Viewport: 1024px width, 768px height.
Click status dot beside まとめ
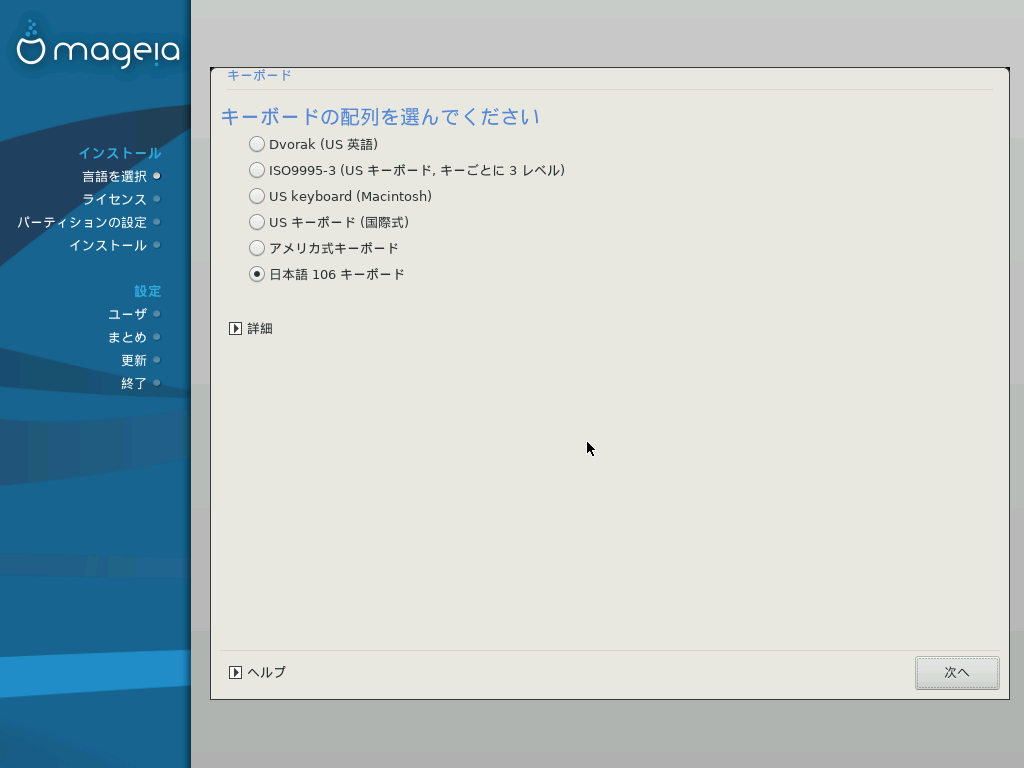click(x=157, y=337)
